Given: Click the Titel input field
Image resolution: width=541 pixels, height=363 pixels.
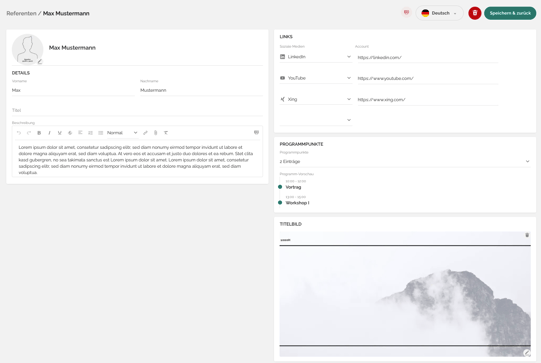Looking at the screenshot, I should (137, 110).
